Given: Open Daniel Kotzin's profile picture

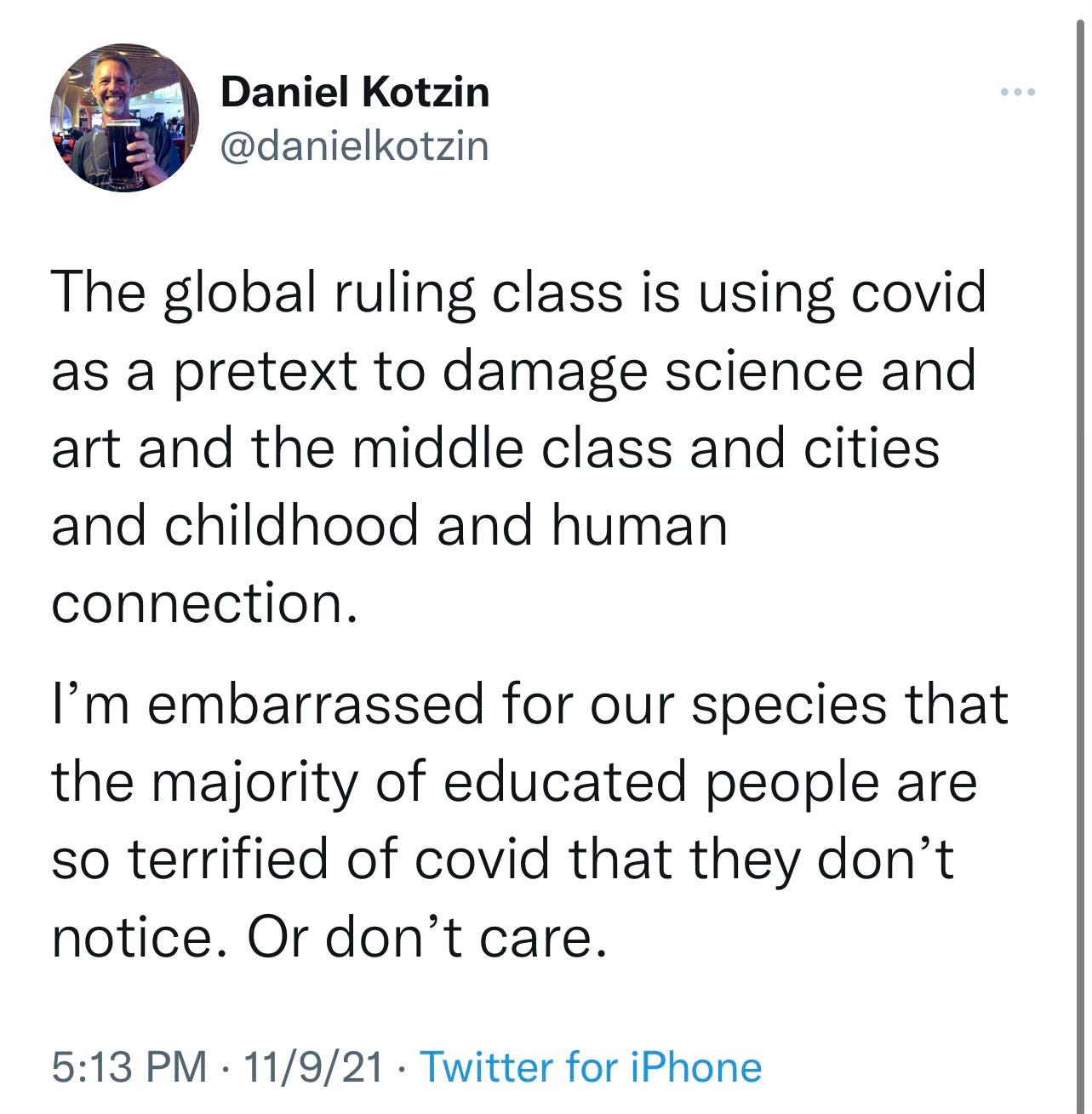Looking at the screenshot, I should tap(125, 117).
